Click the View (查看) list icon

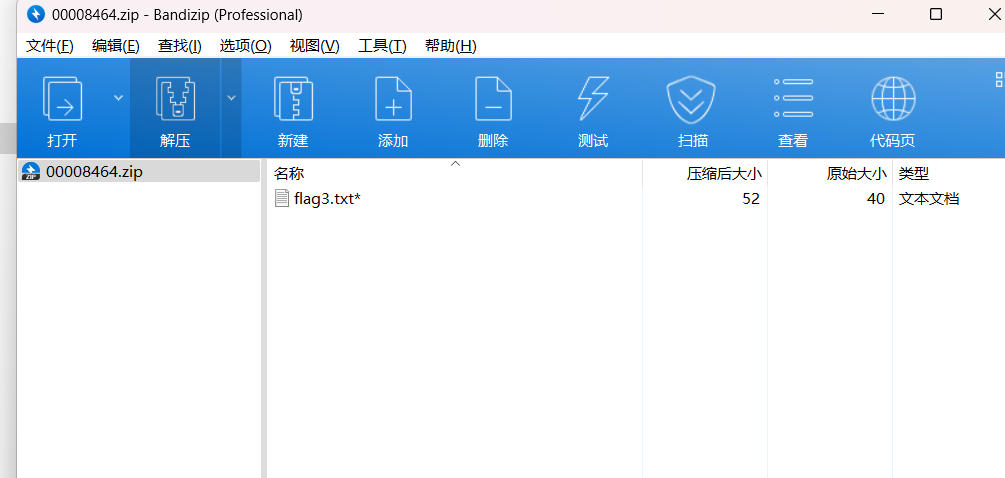793,99
